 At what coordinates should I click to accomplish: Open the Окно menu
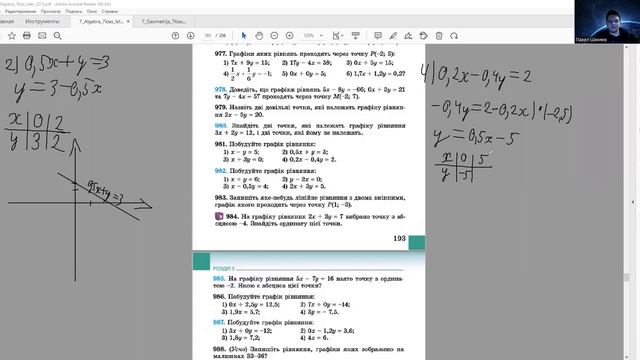[92, 11]
